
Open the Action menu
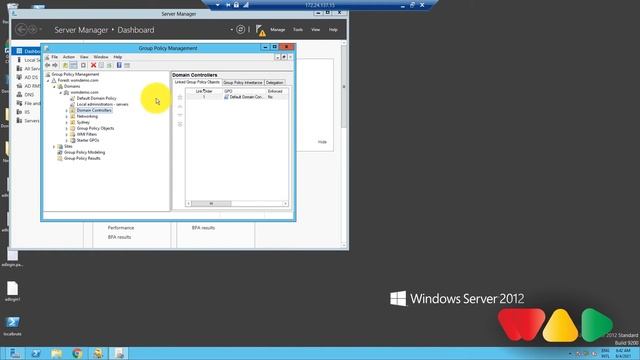69,57
